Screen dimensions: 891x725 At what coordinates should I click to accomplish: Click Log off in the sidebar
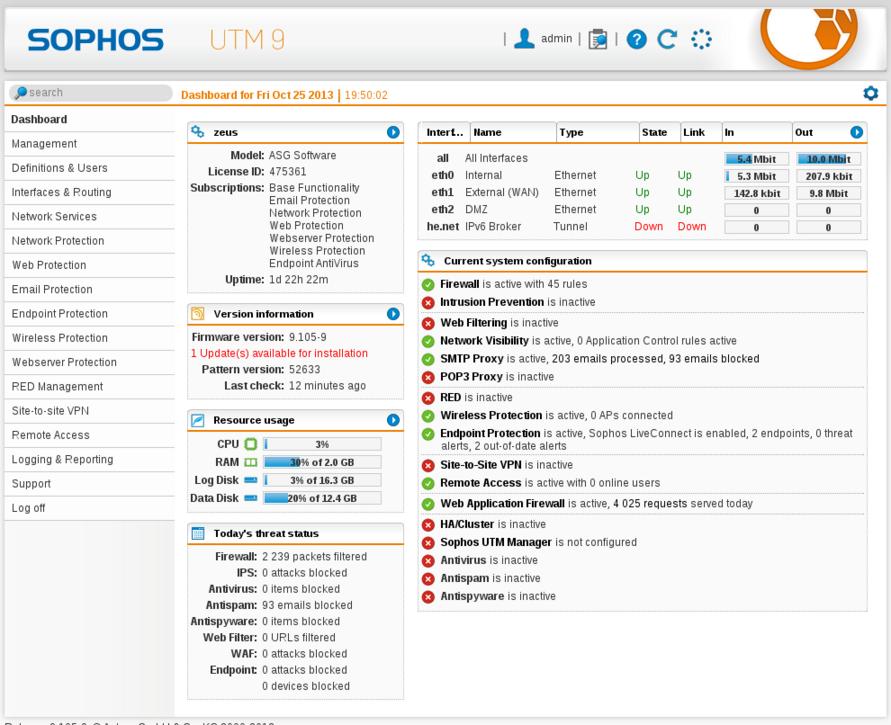pos(28,508)
